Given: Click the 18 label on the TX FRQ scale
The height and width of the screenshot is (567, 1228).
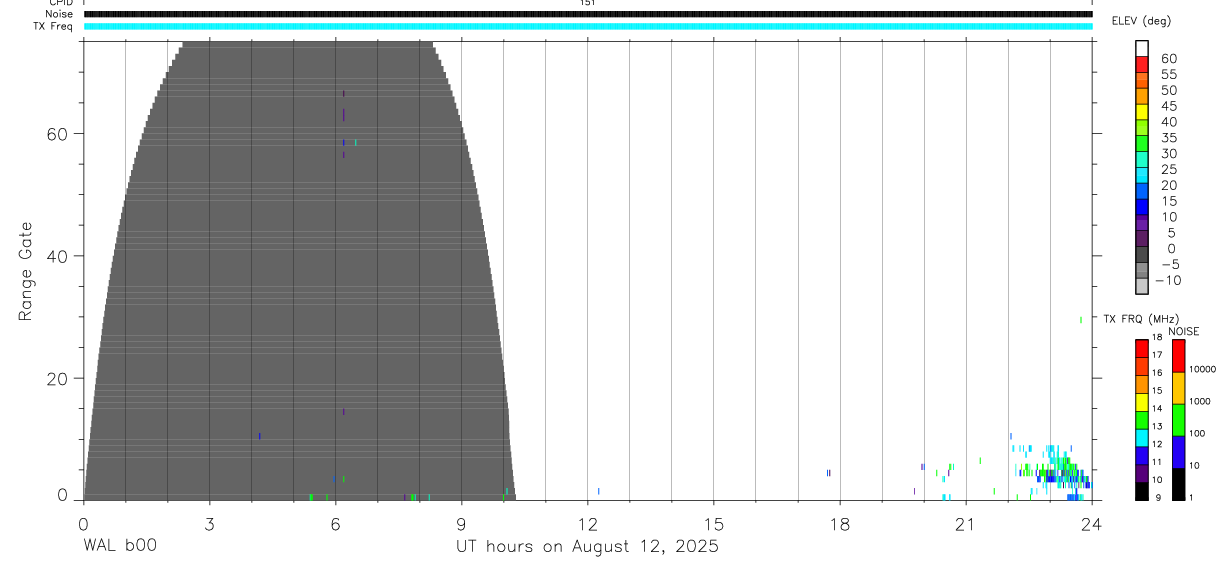Looking at the screenshot, I should pyautogui.click(x=1157, y=337).
